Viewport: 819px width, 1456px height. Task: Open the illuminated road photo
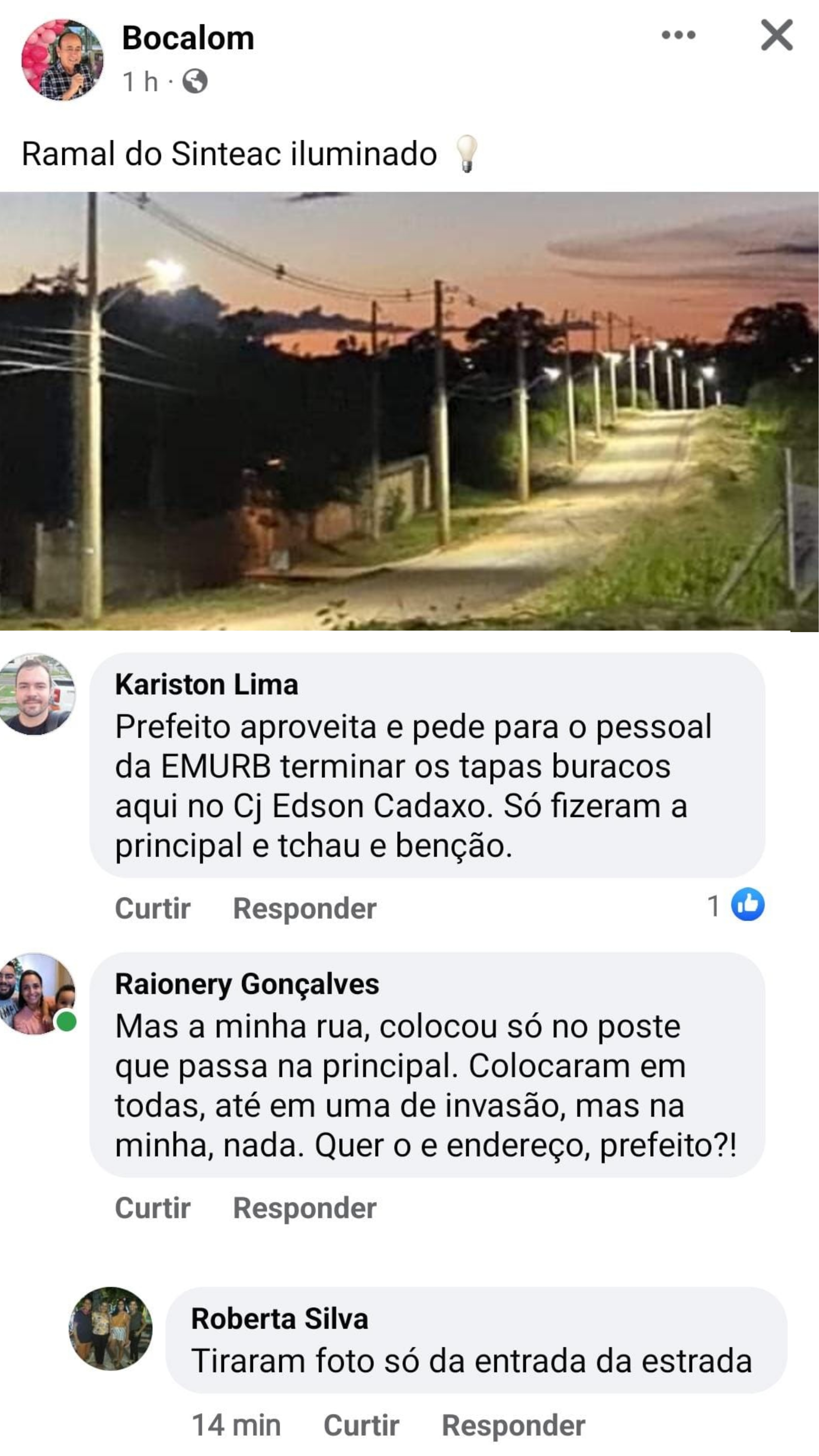click(x=409, y=412)
